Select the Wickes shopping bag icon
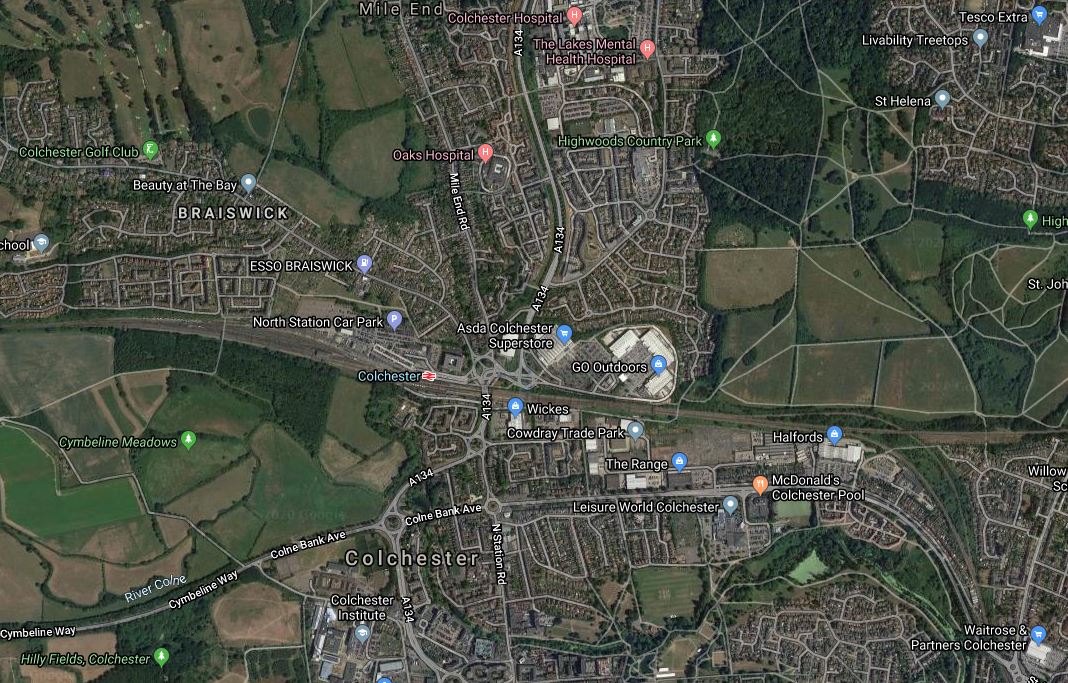 pyautogui.click(x=516, y=407)
